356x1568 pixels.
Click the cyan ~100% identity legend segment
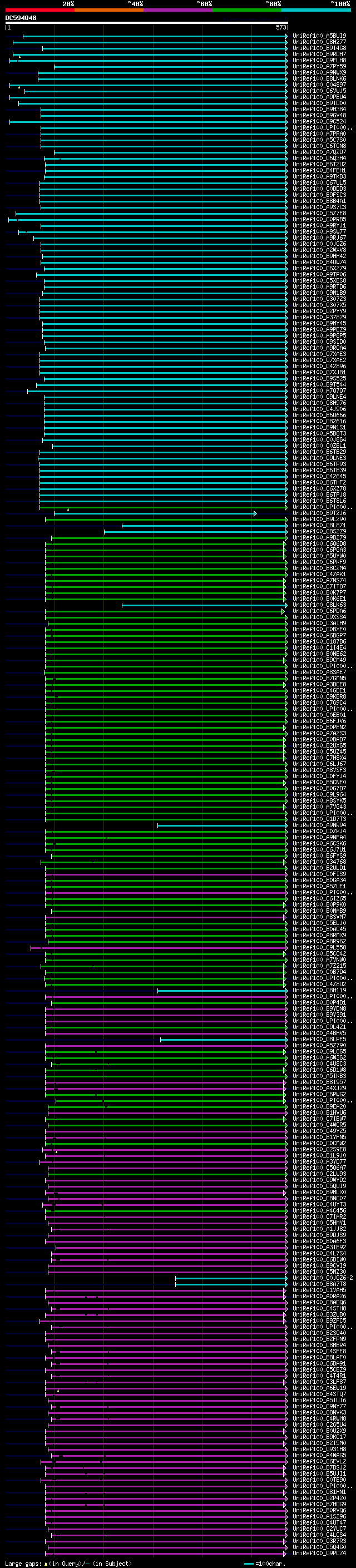click(x=316, y=11)
